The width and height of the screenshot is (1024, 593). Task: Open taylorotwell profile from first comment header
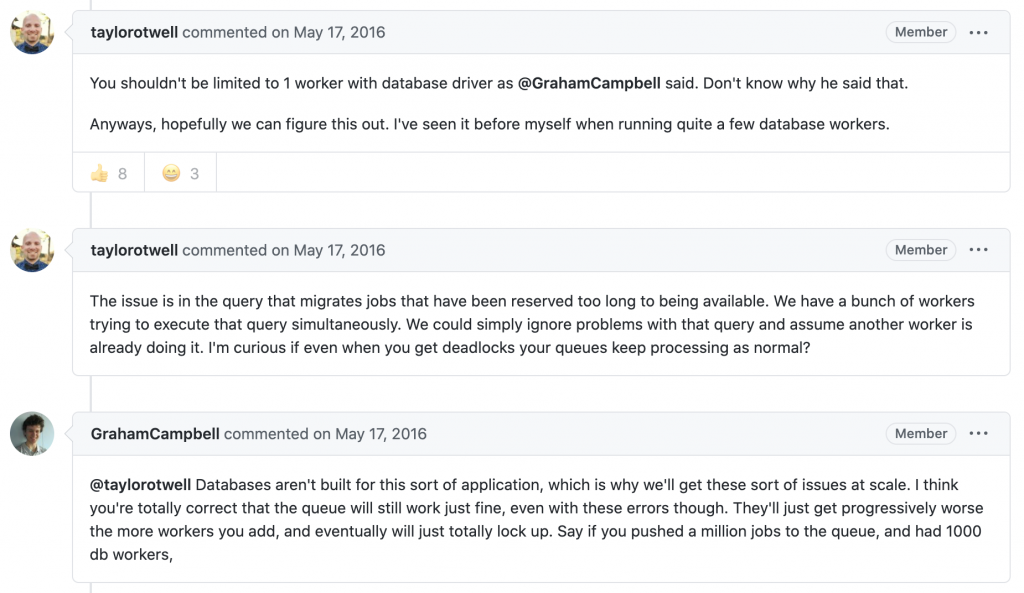pyautogui.click(x=134, y=32)
